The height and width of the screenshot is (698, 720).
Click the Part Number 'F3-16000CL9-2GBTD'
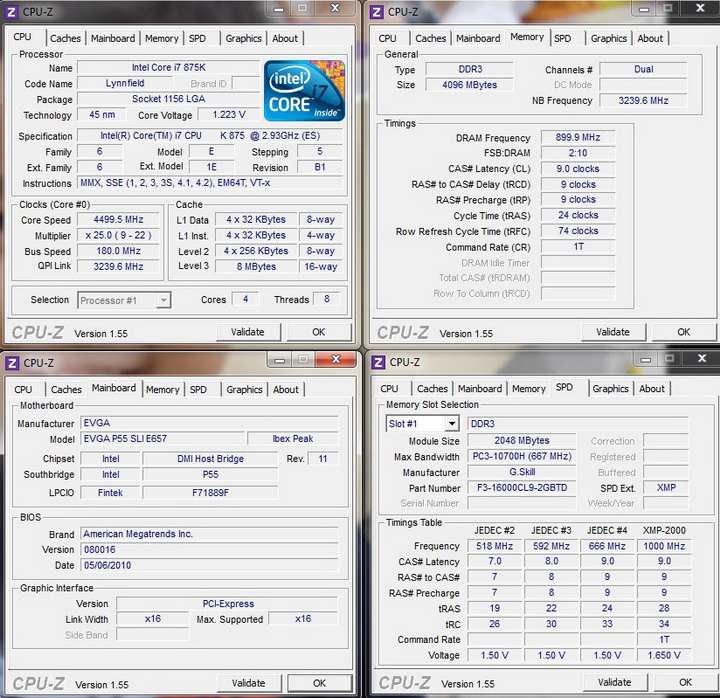click(x=522, y=487)
